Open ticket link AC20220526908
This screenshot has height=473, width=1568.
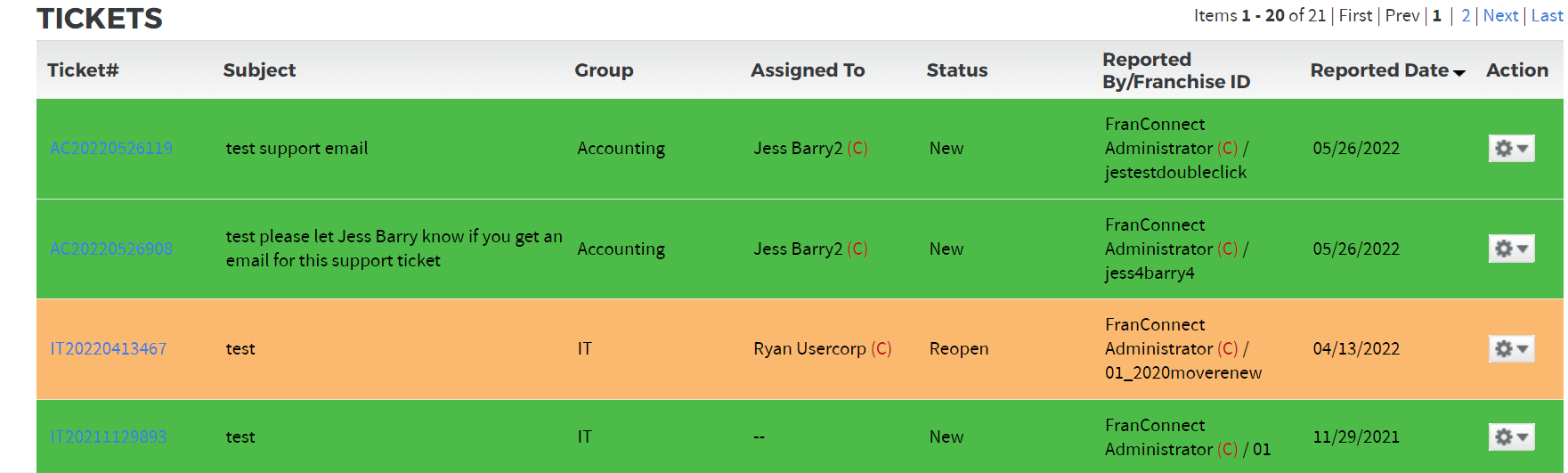coord(111,249)
